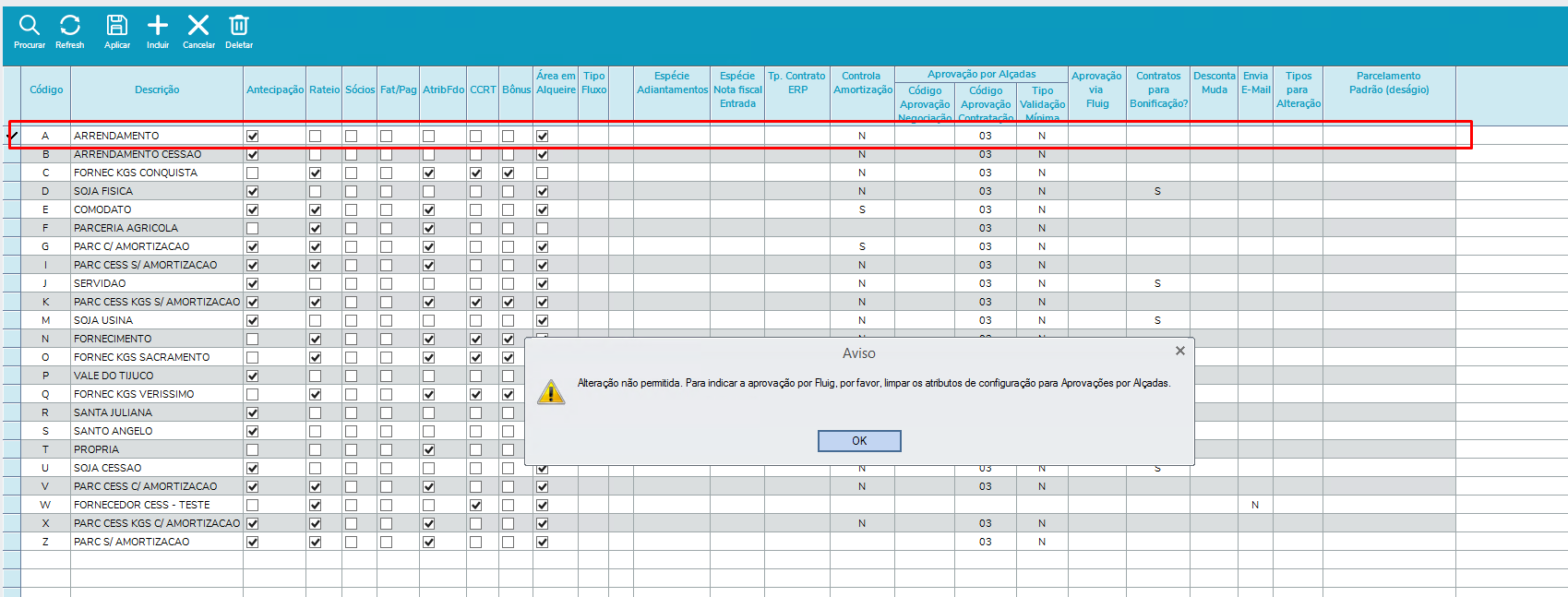Select the PARCERIA AGRICOLA row
The width and height of the screenshot is (1568, 597).
[729, 228]
